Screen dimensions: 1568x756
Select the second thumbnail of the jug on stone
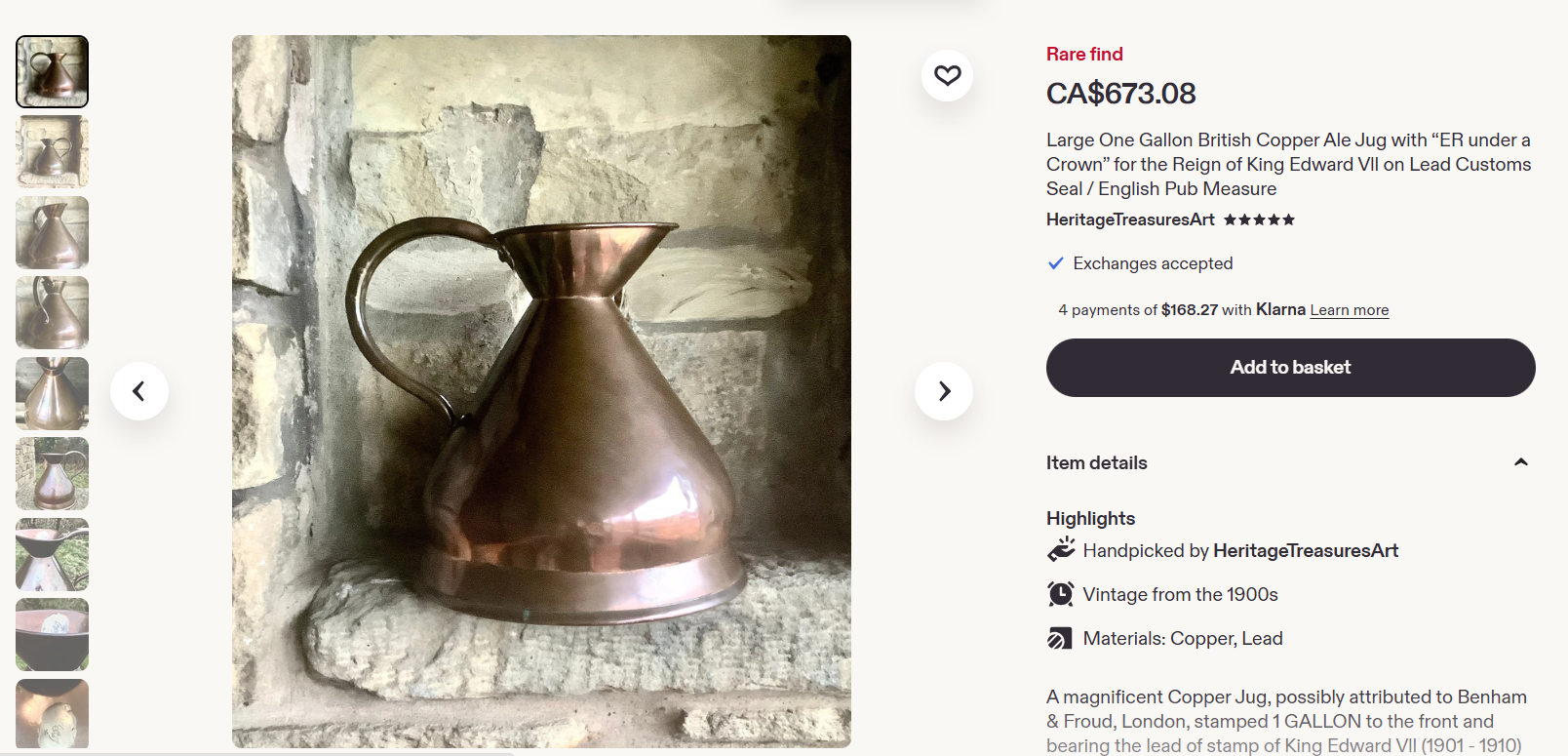pyautogui.click(x=53, y=152)
